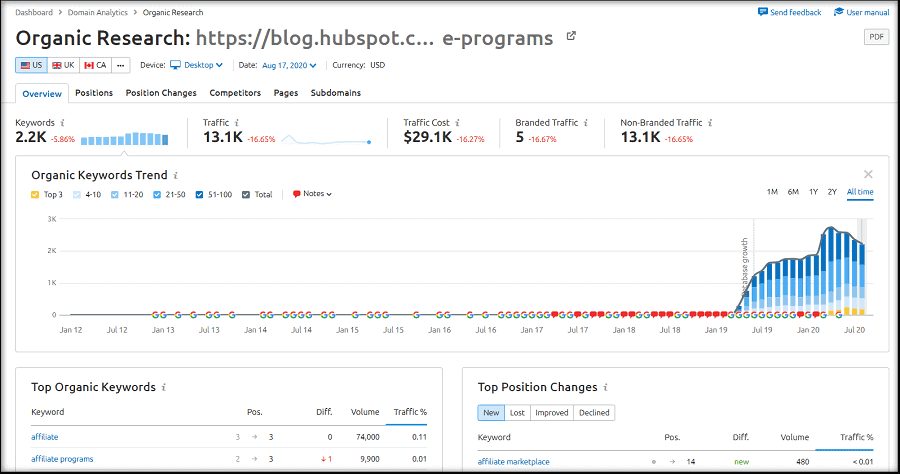The height and width of the screenshot is (474, 900).
Task: Select the Lost position changes filter
Action: coord(517,413)
